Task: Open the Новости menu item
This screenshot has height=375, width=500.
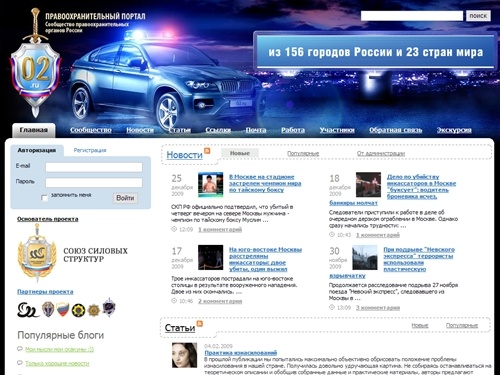Action: (140, 130)
